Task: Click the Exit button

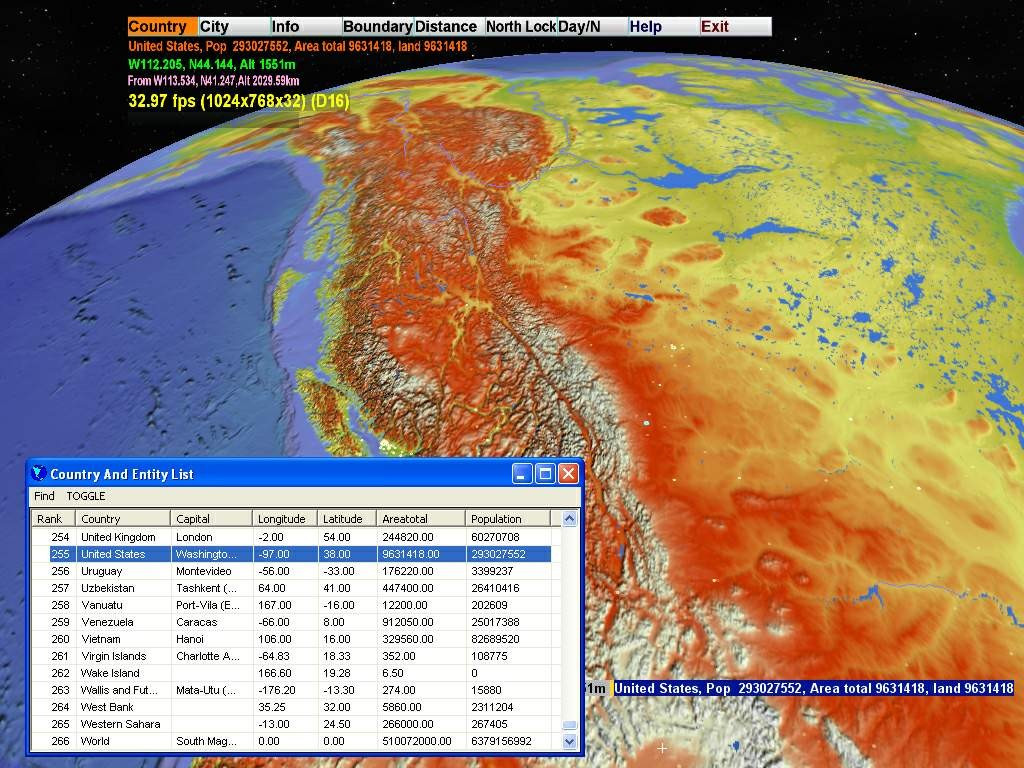Action: [x=735, y=27]
